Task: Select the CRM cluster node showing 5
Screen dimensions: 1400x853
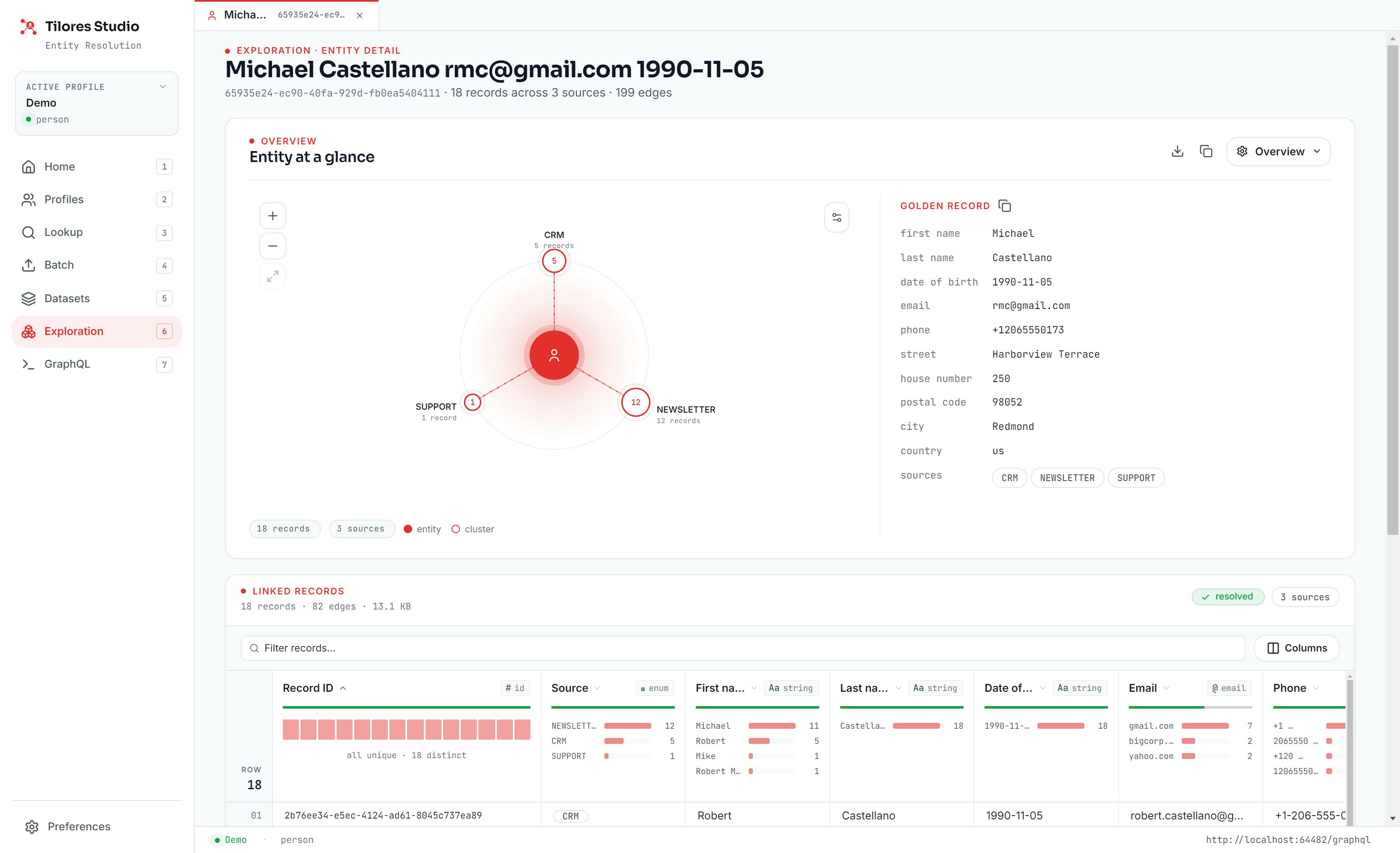Action: [554, 261]
